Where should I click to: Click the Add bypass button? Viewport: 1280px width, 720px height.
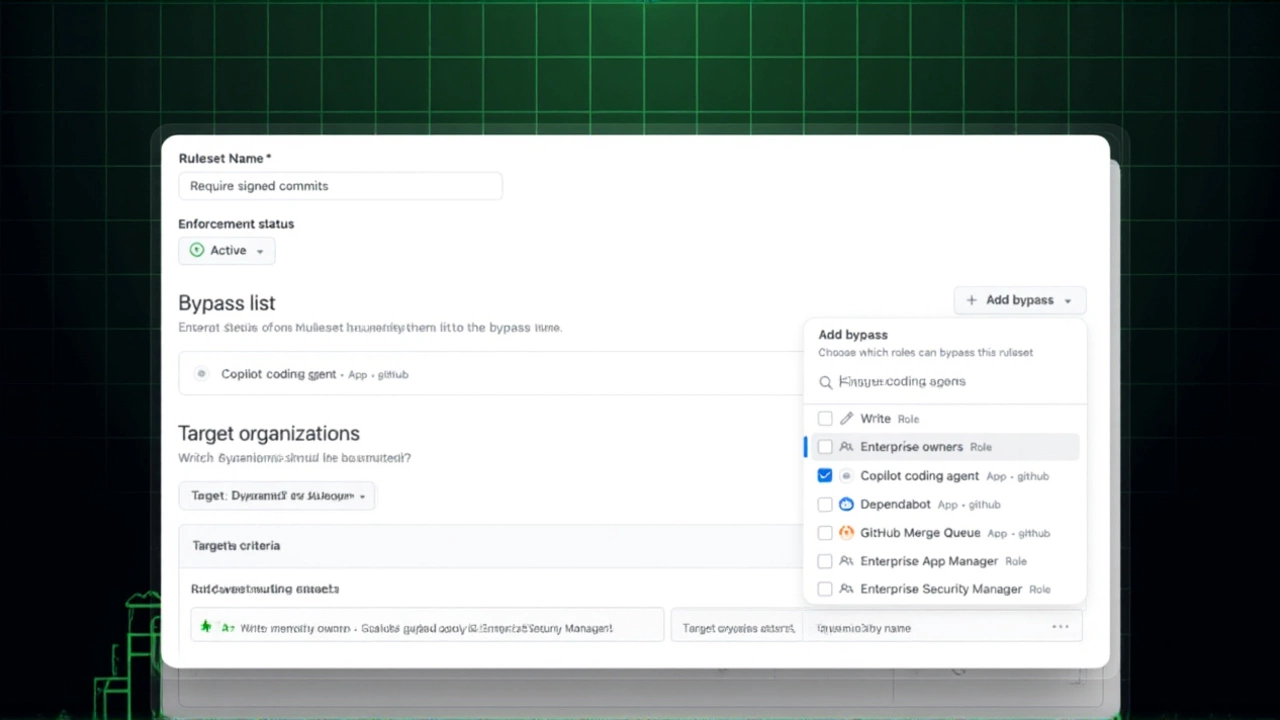point(1012,300)
